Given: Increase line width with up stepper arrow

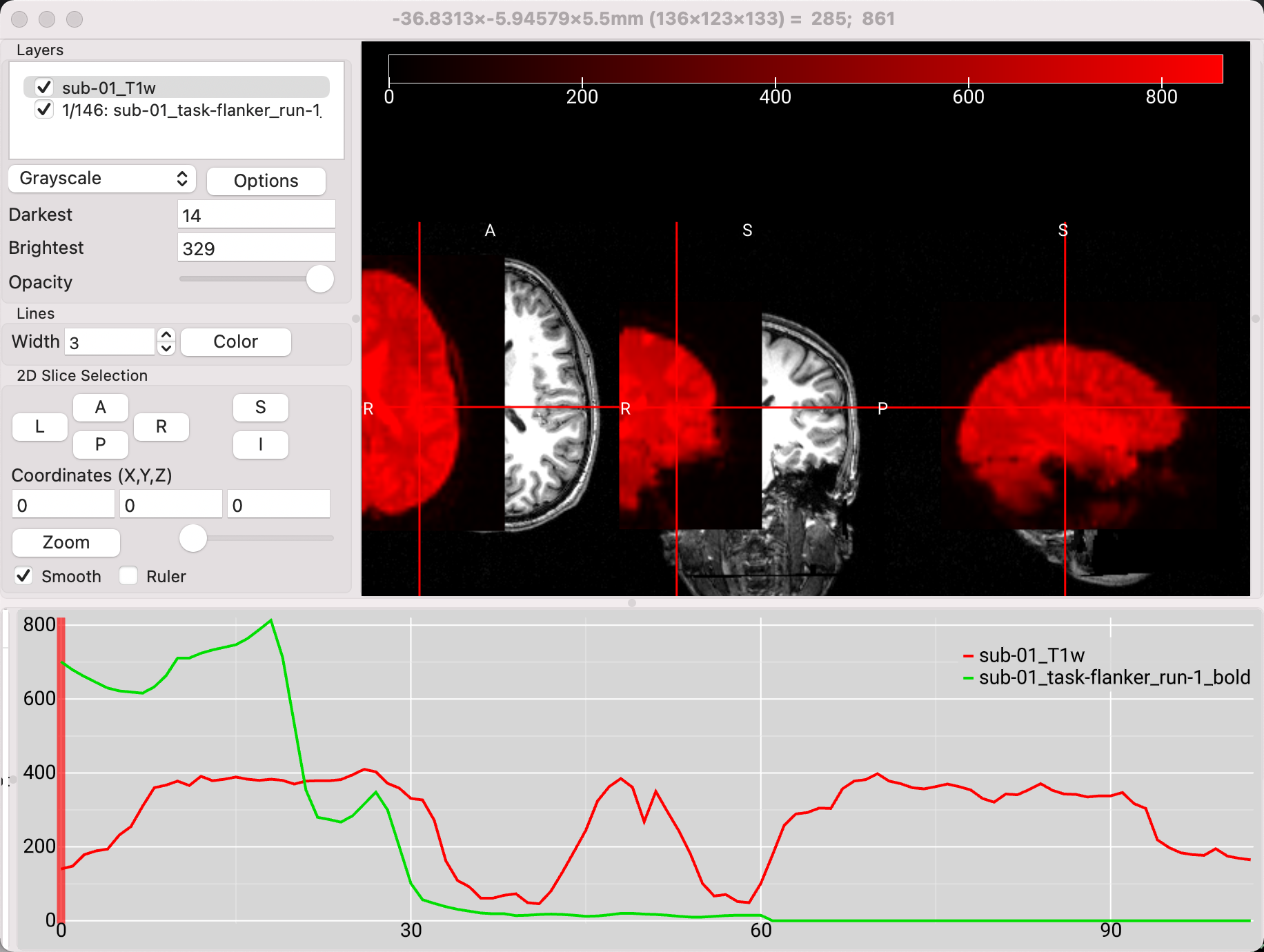Looking at the screenshot, I should tap(166, 335).
